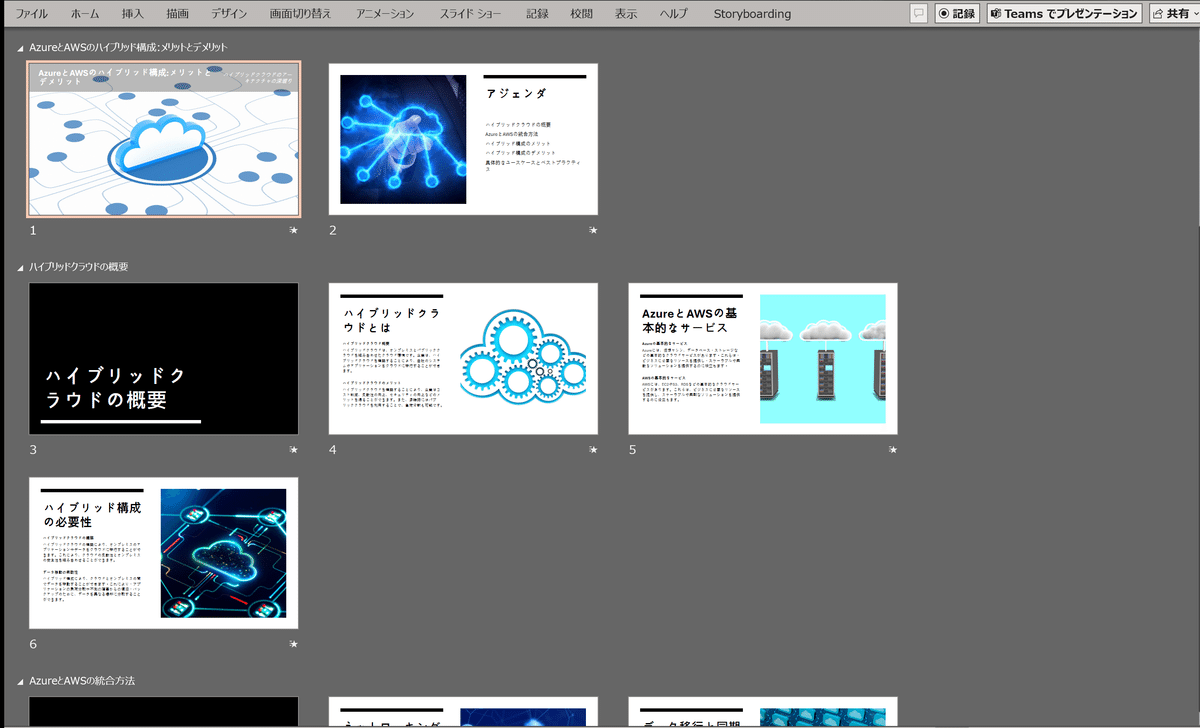Viewport: 1200px width, 728px height.
Task: Switch to 画面切り替え tab
Action: pos(302,14)
